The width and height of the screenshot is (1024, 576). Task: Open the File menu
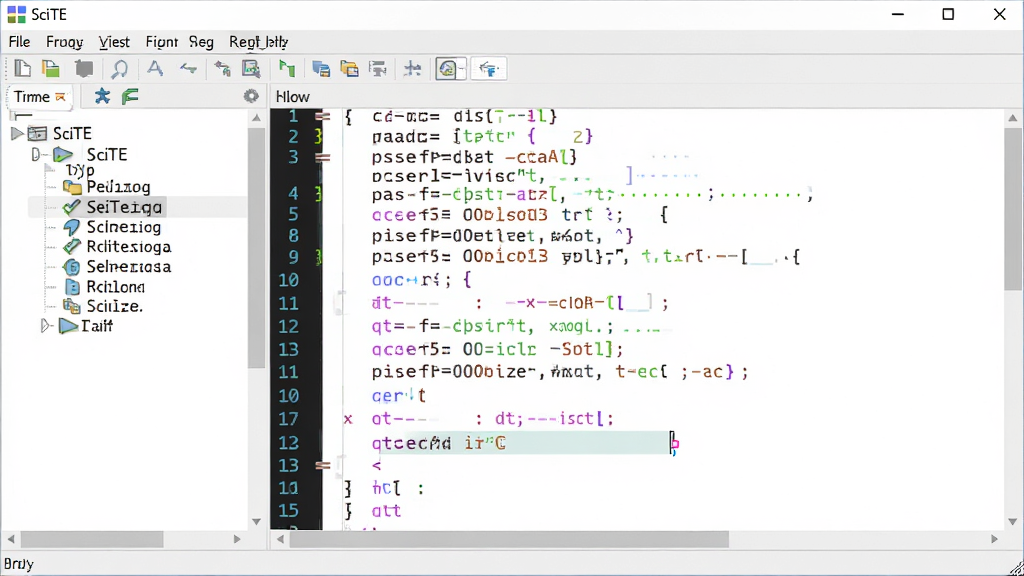coord(20,42)
